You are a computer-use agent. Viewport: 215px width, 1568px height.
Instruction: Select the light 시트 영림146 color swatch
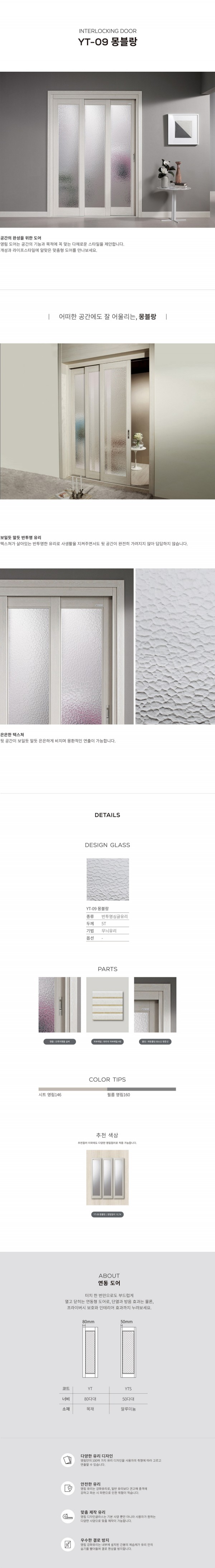[72, 1089]
